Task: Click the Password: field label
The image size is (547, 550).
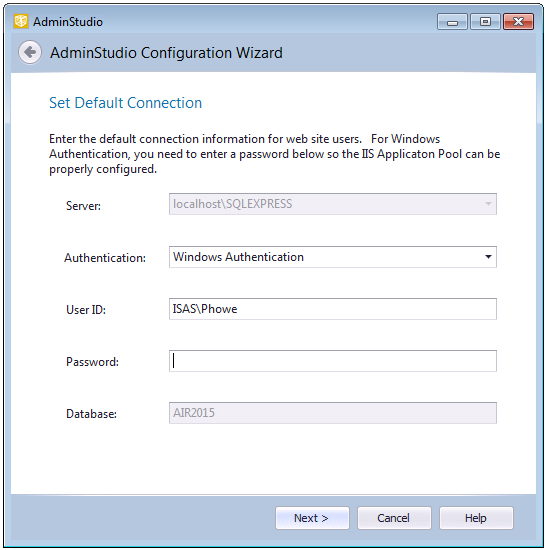Action: (x=93, y=362)
